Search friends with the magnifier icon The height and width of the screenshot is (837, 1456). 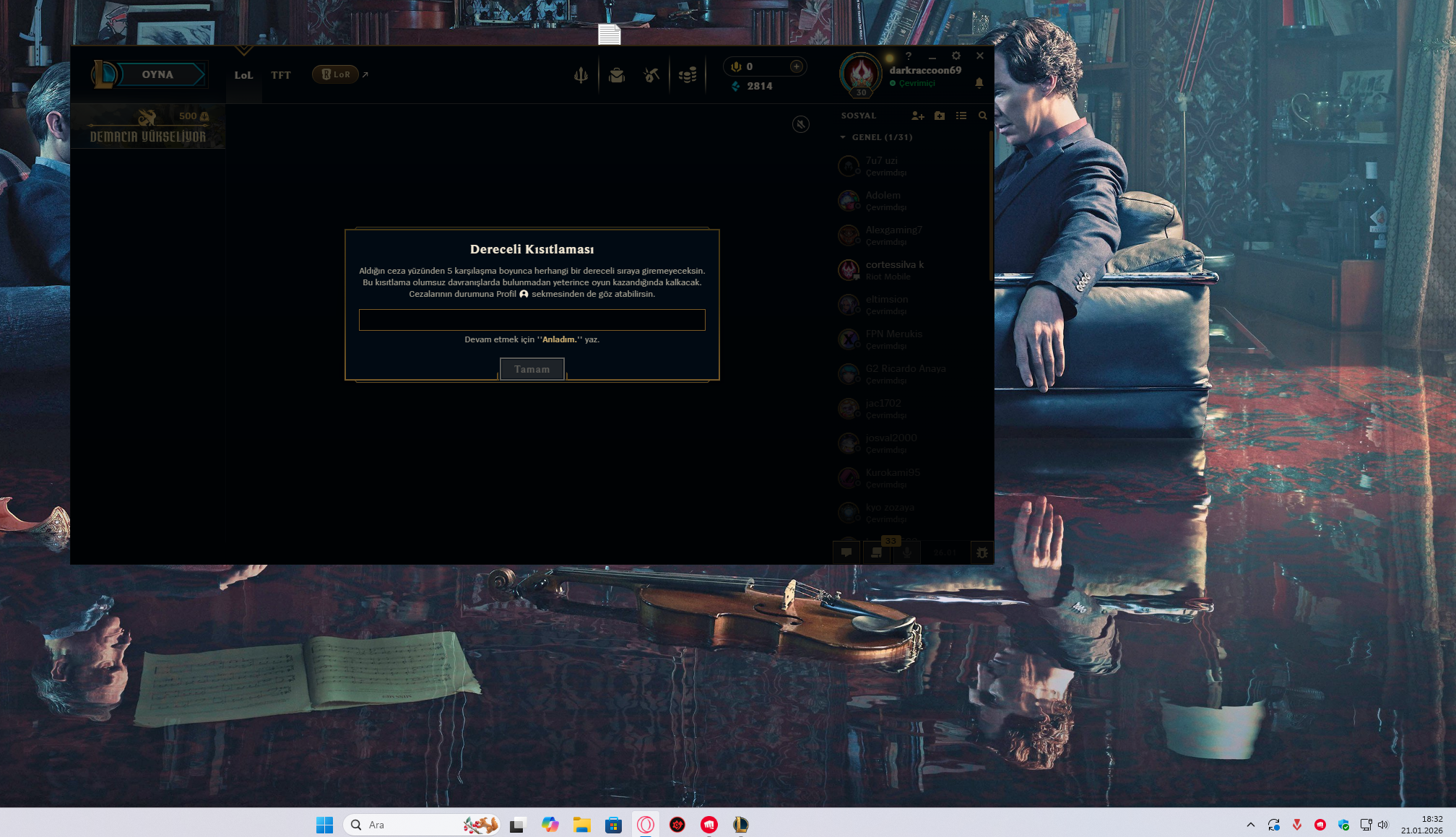pyautogui.click(x=982, y=116)
